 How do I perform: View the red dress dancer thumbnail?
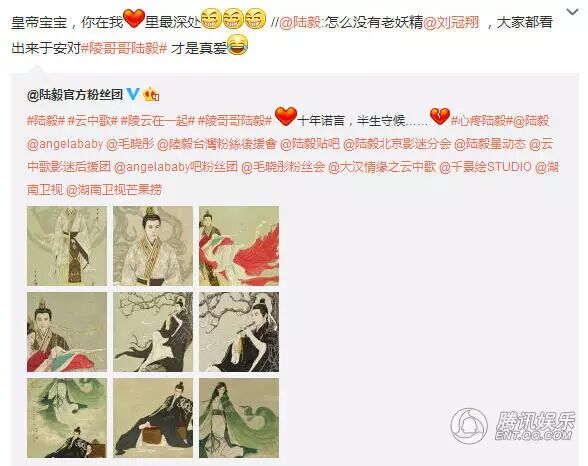[x=239, y=246]
